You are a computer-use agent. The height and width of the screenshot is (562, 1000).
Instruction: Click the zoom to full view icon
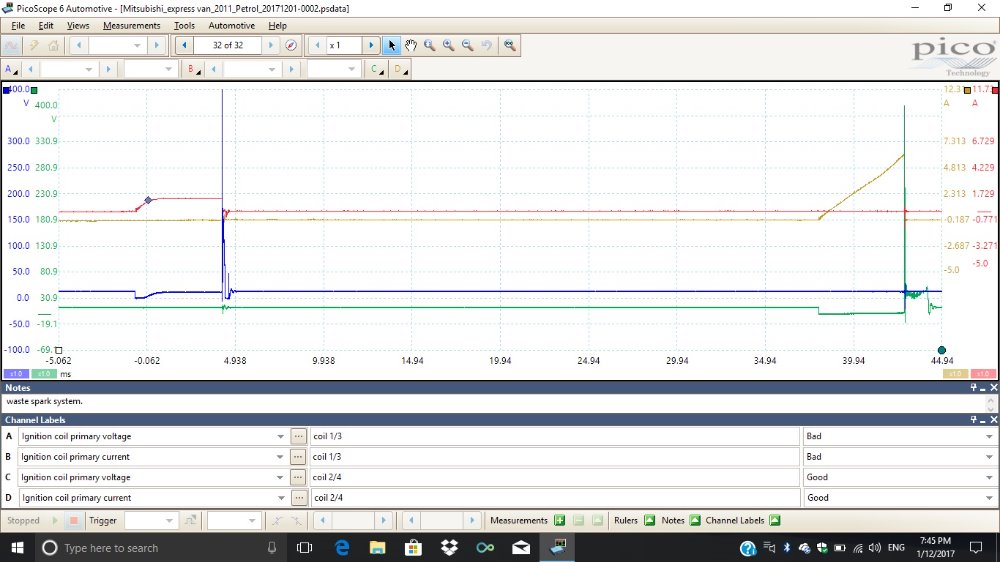click(x=510, y=46)
